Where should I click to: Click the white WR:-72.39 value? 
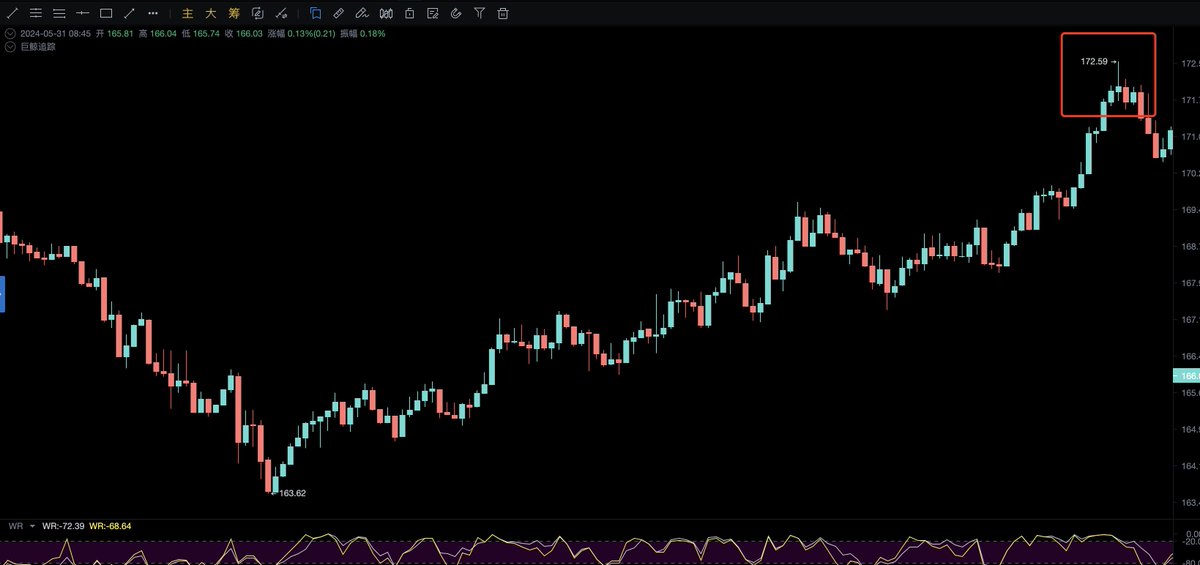coord(63,526)
